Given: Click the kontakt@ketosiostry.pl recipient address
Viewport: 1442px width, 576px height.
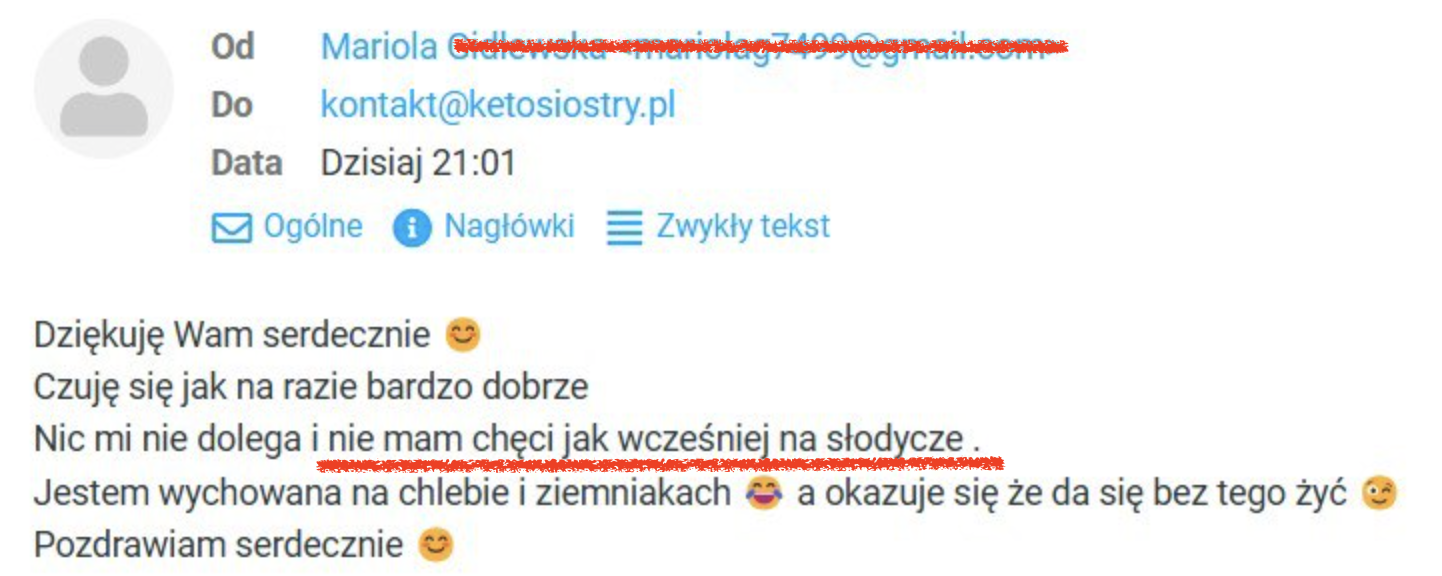Looking at the screenshot, I should [x=498, y=105].
